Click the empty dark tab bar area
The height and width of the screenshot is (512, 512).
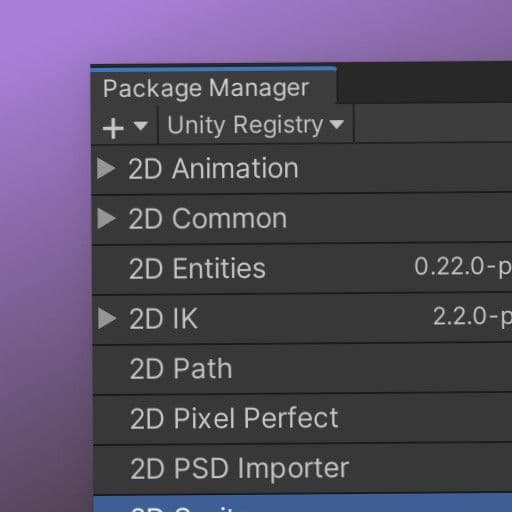(x=424, y=82)
